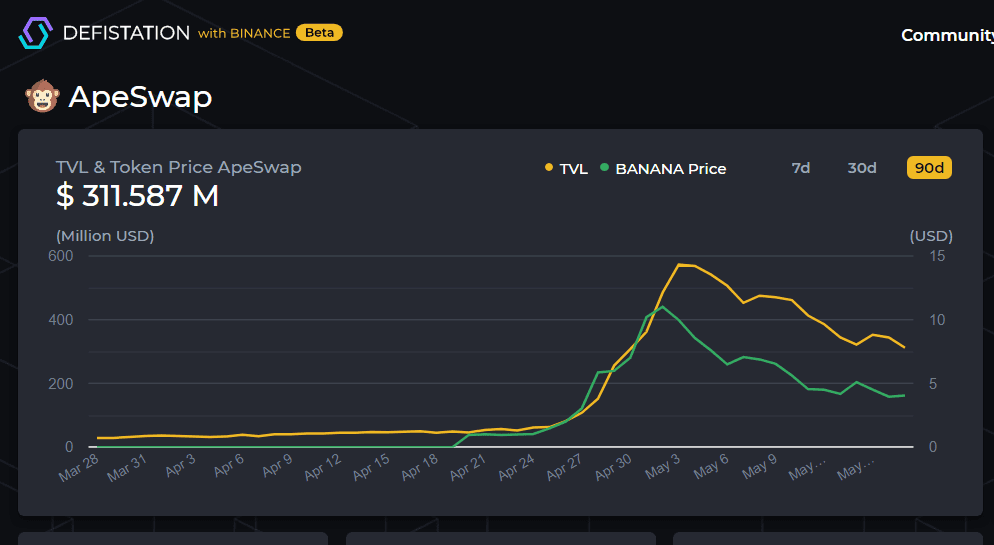Click the Apr 30 x-axis date label
The height and width of the screenshot is (545, 994).
[613, 468]
